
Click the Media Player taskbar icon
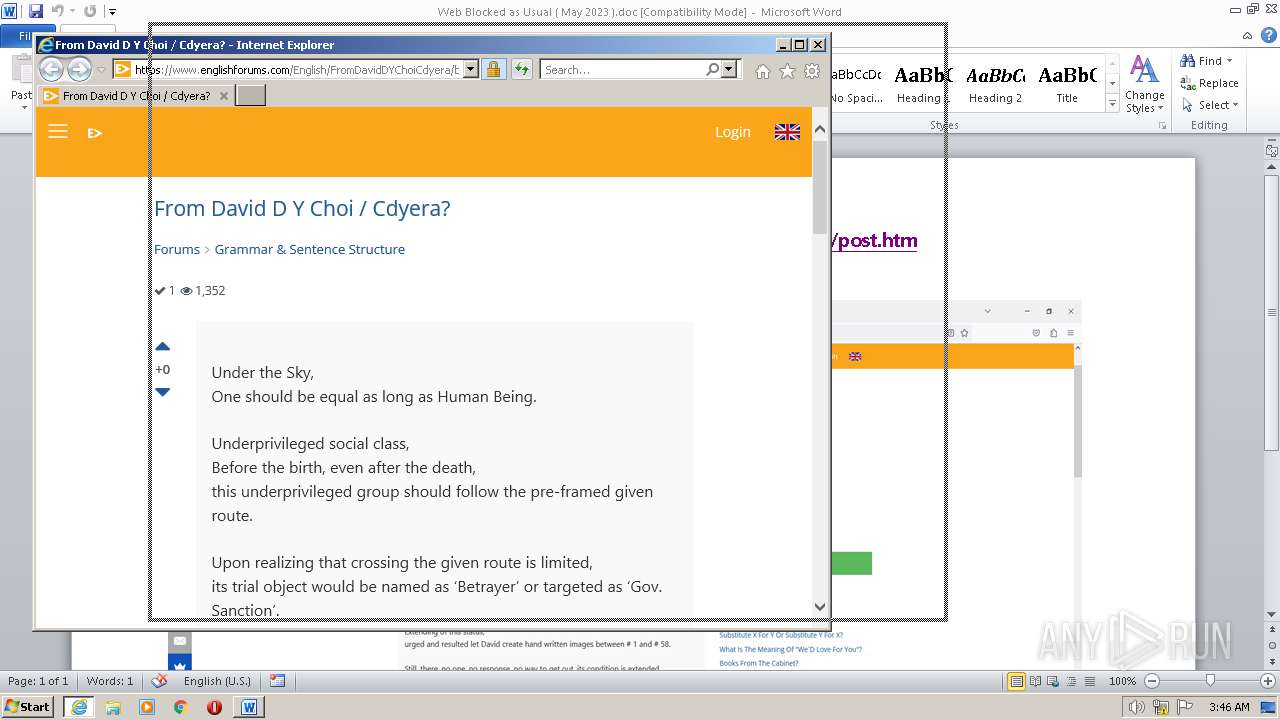[147, 707]
